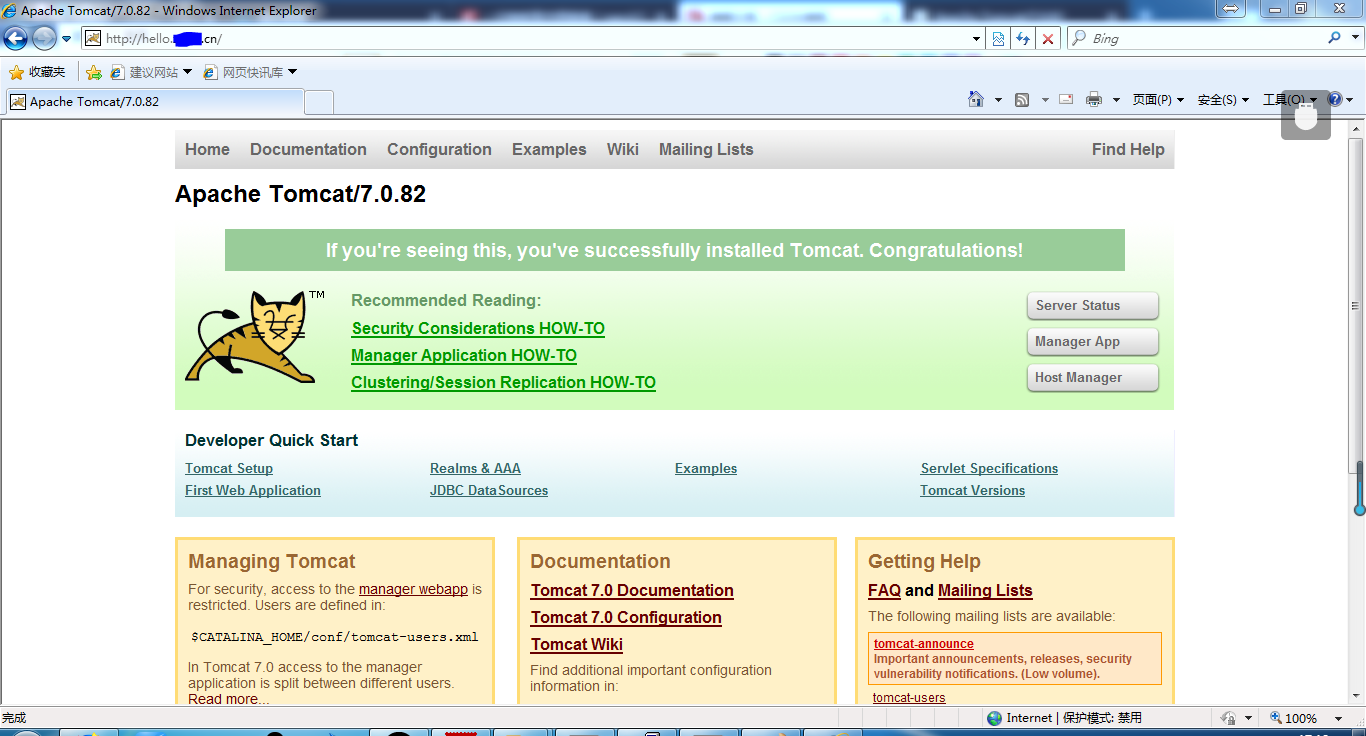
Task: Open a new blank tab button
Action: click(x=319, y=102)
